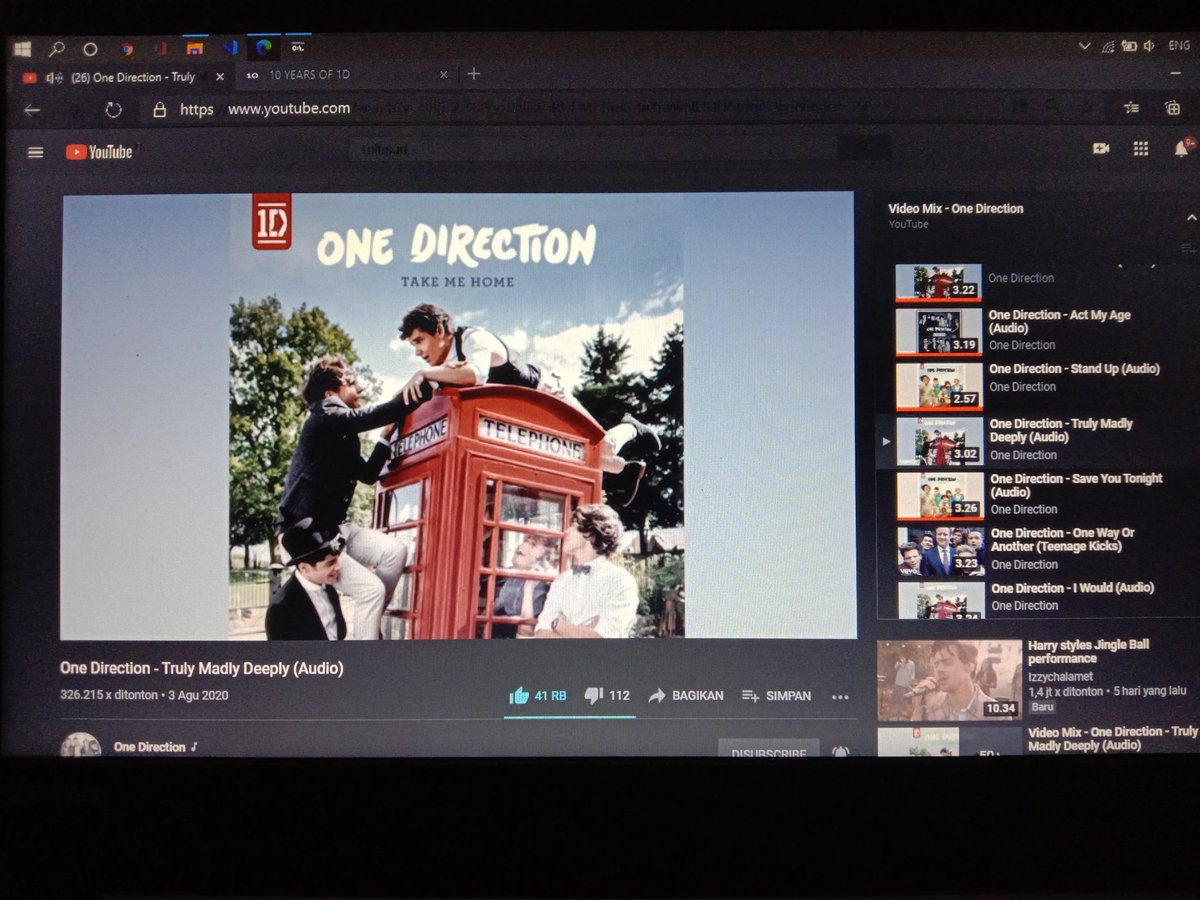The width and height of the screenshot is (1200, 900).
Task: Open the volume tray icon
Action: 1149,45
